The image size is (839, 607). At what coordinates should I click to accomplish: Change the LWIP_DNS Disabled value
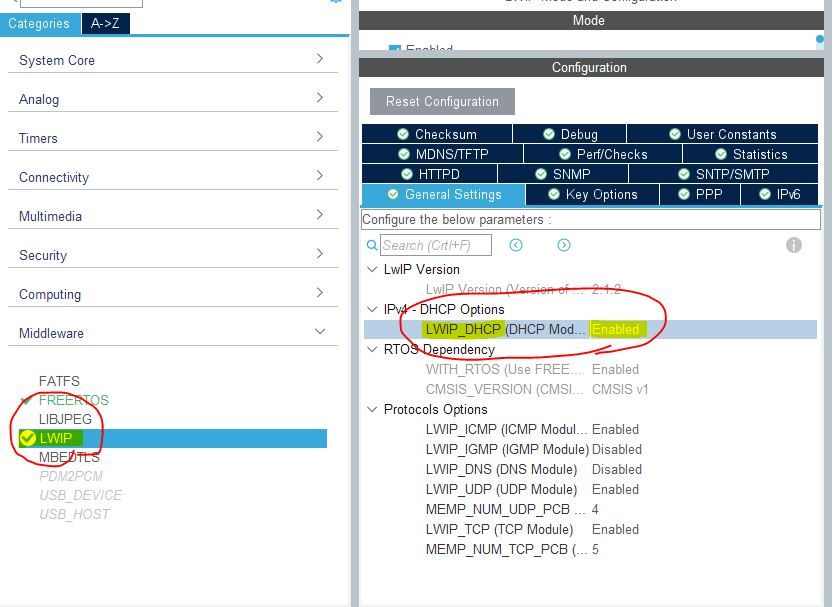(617, 469)
